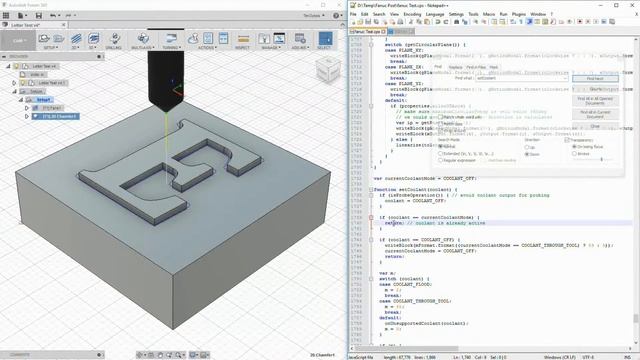Select the On losing focus radio
The height and width of the screenshot is (360, 640).
point(574,147)
